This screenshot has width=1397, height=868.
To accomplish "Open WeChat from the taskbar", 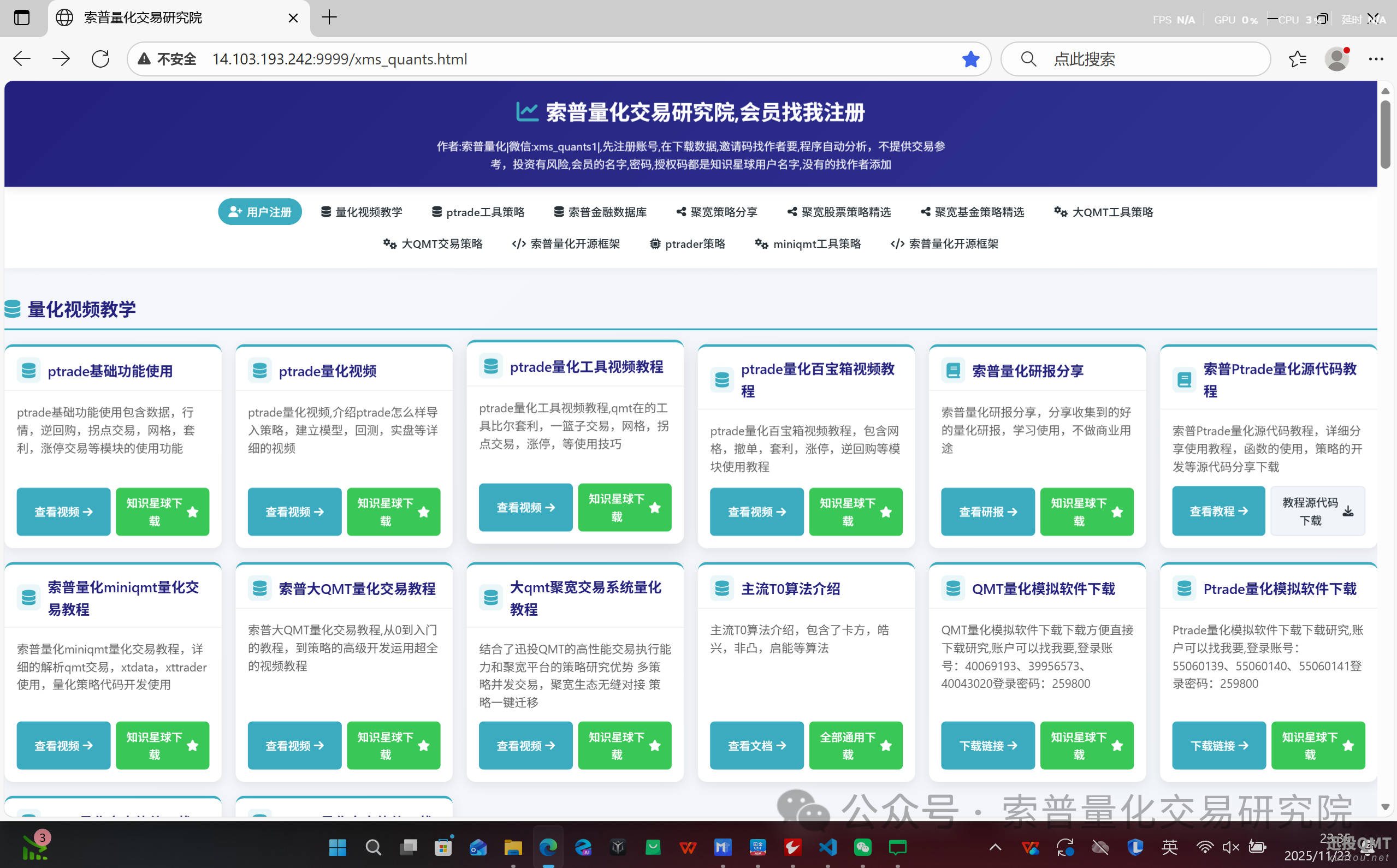I will point(862,847).
